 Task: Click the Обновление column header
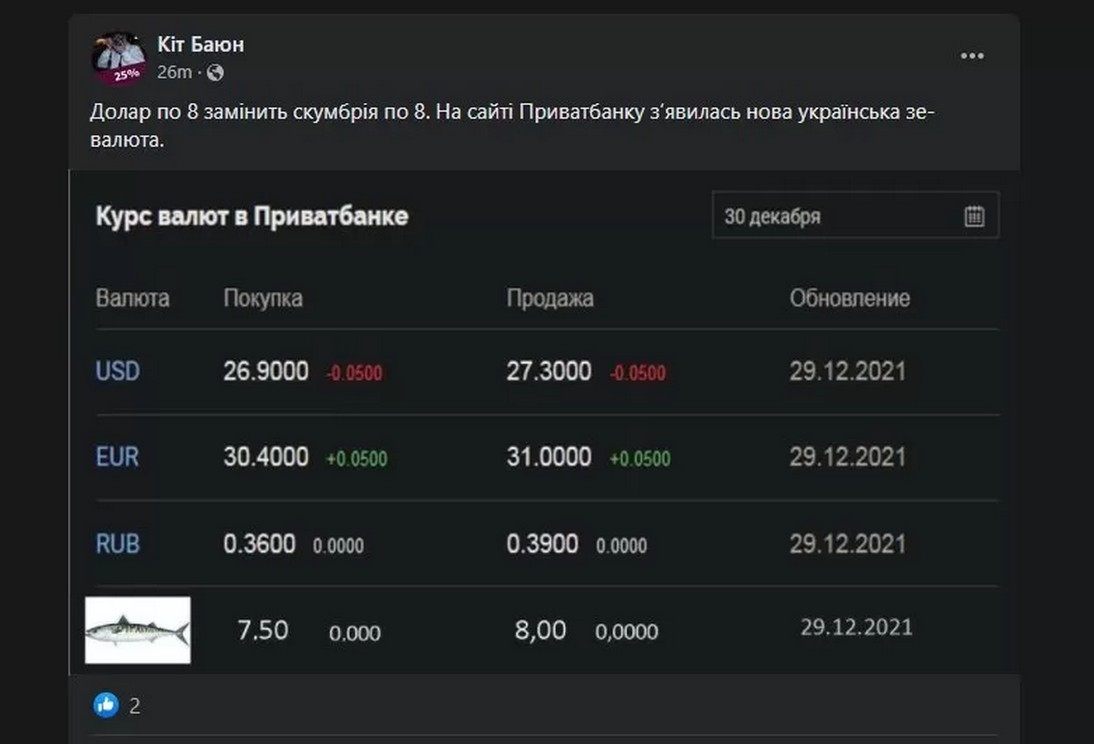(x=849, y=298)
